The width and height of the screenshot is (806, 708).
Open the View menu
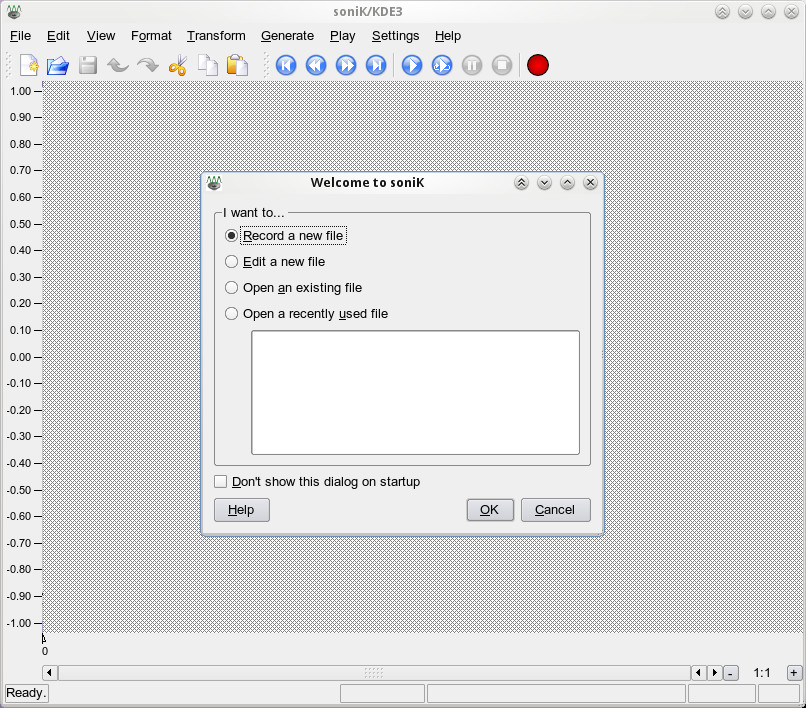(101, 36)
